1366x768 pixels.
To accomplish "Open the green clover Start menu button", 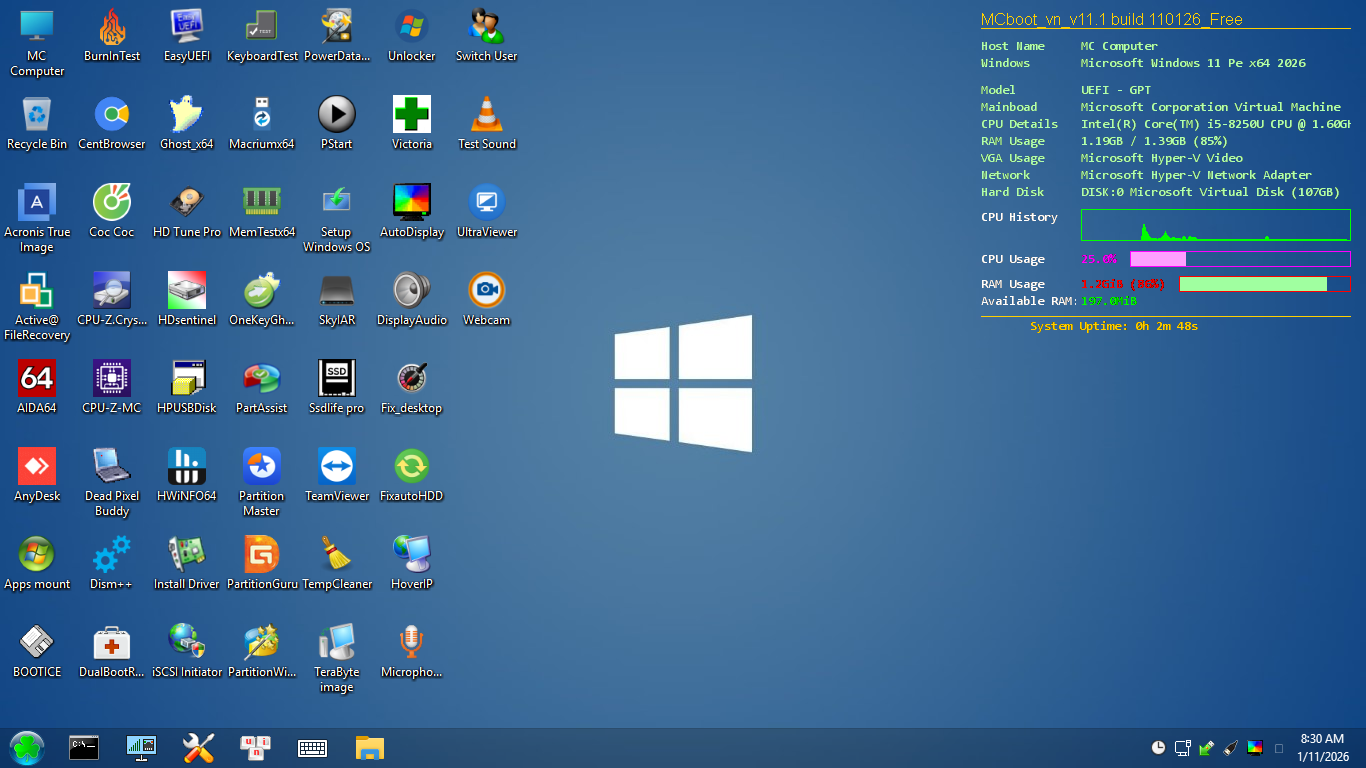I will pyautogui.click(x=27, y=748).
